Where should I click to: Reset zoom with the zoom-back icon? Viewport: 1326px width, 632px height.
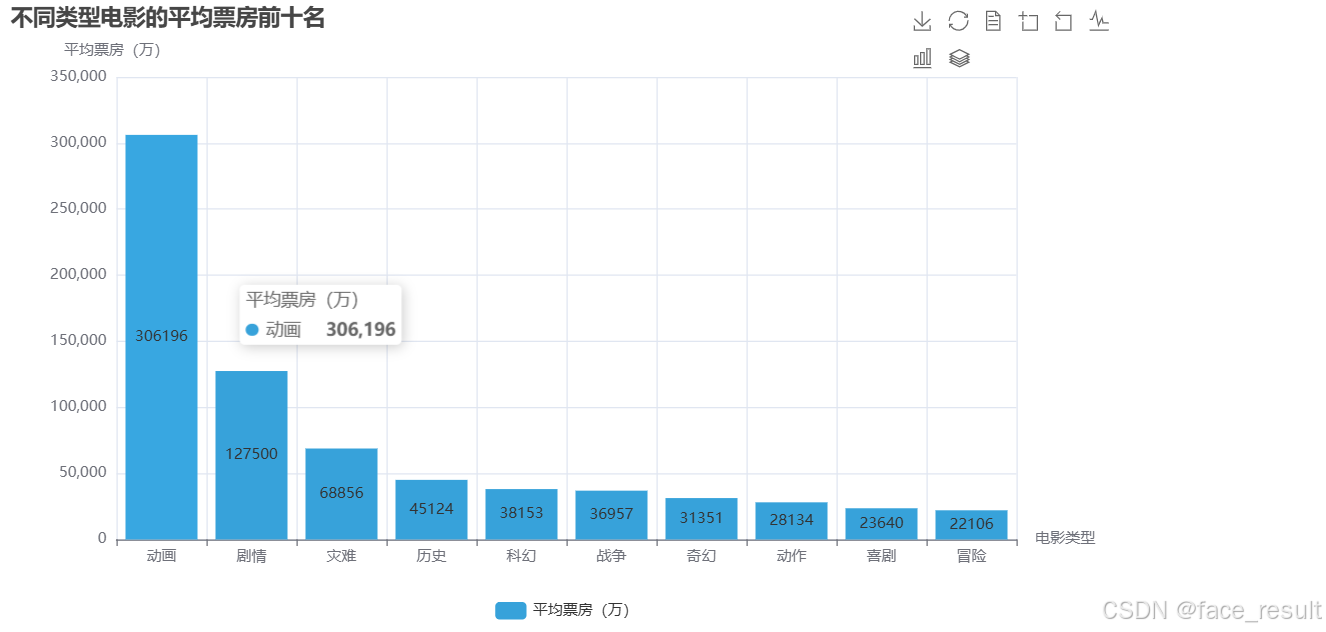(x=1063, y=21)
